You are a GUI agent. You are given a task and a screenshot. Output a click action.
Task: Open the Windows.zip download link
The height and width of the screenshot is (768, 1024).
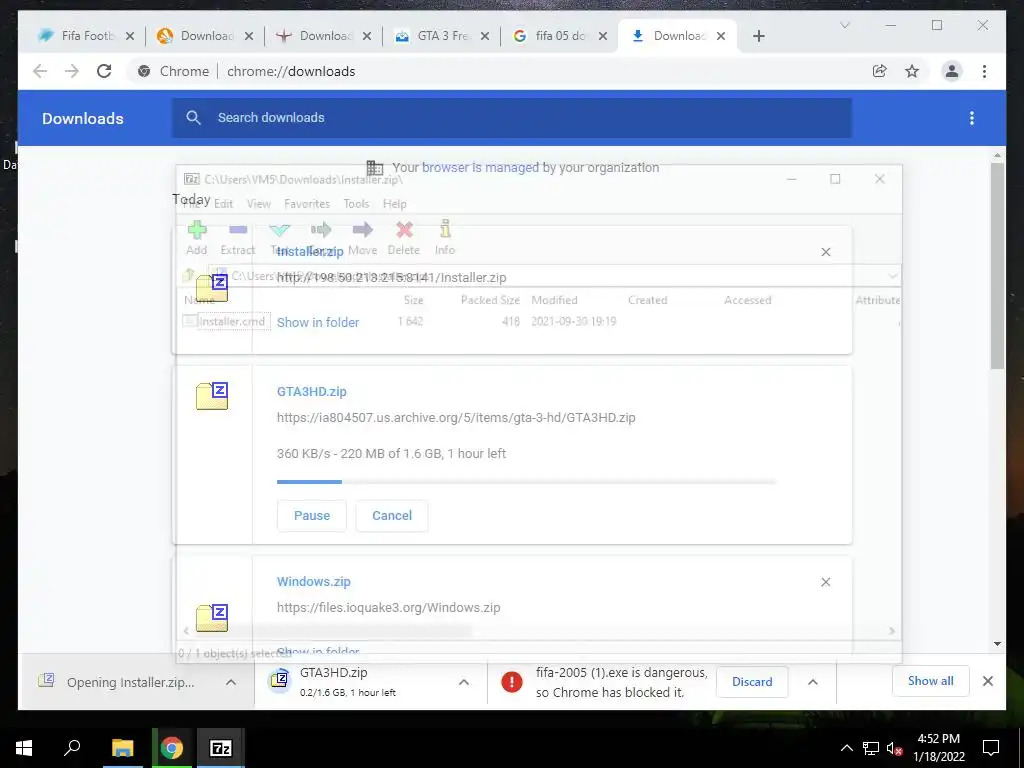313,582
